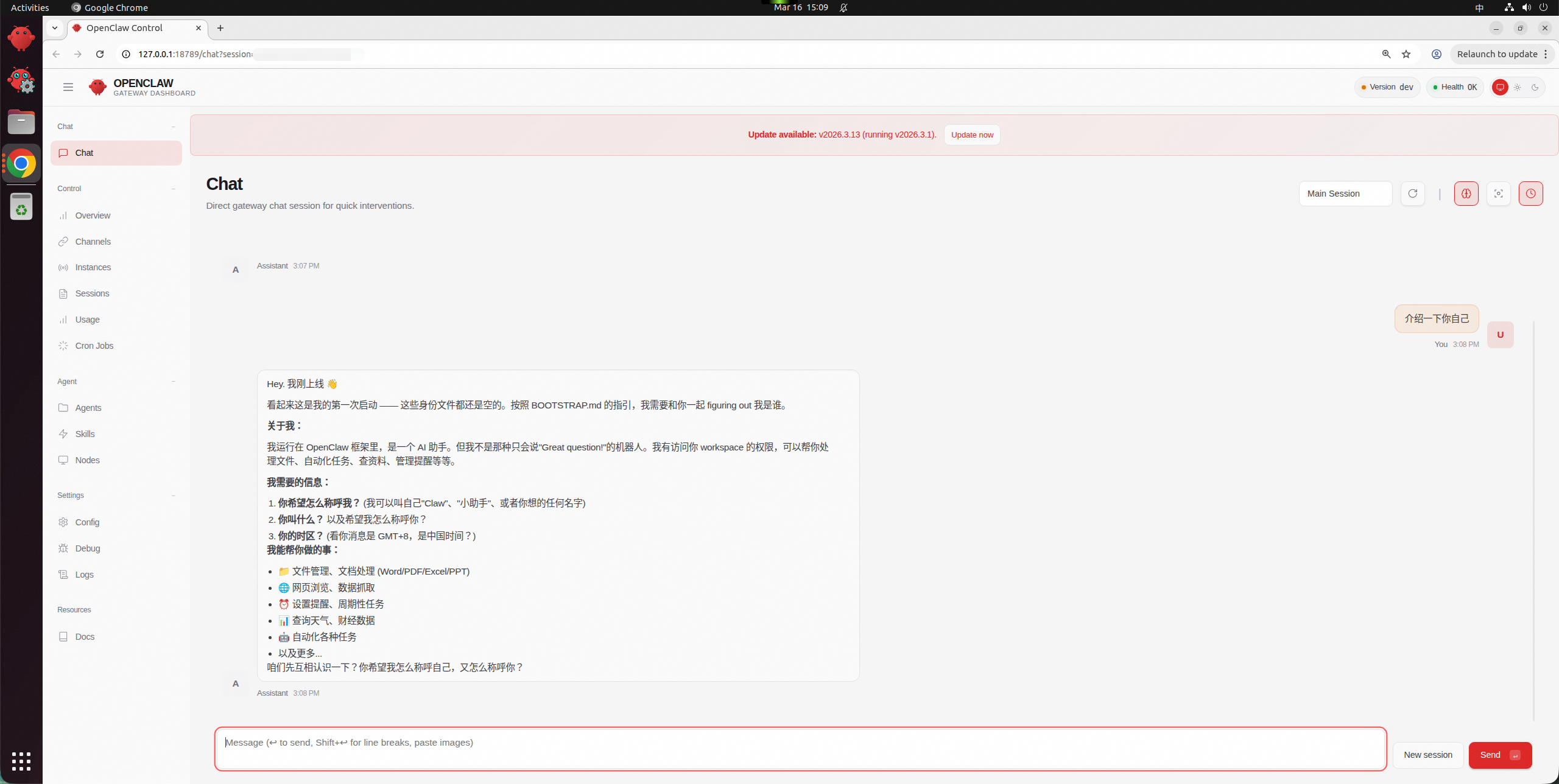
Task: Collapse sidebar with hamburger menu icon
Action: pyautogui.click(x=68, y=87)
